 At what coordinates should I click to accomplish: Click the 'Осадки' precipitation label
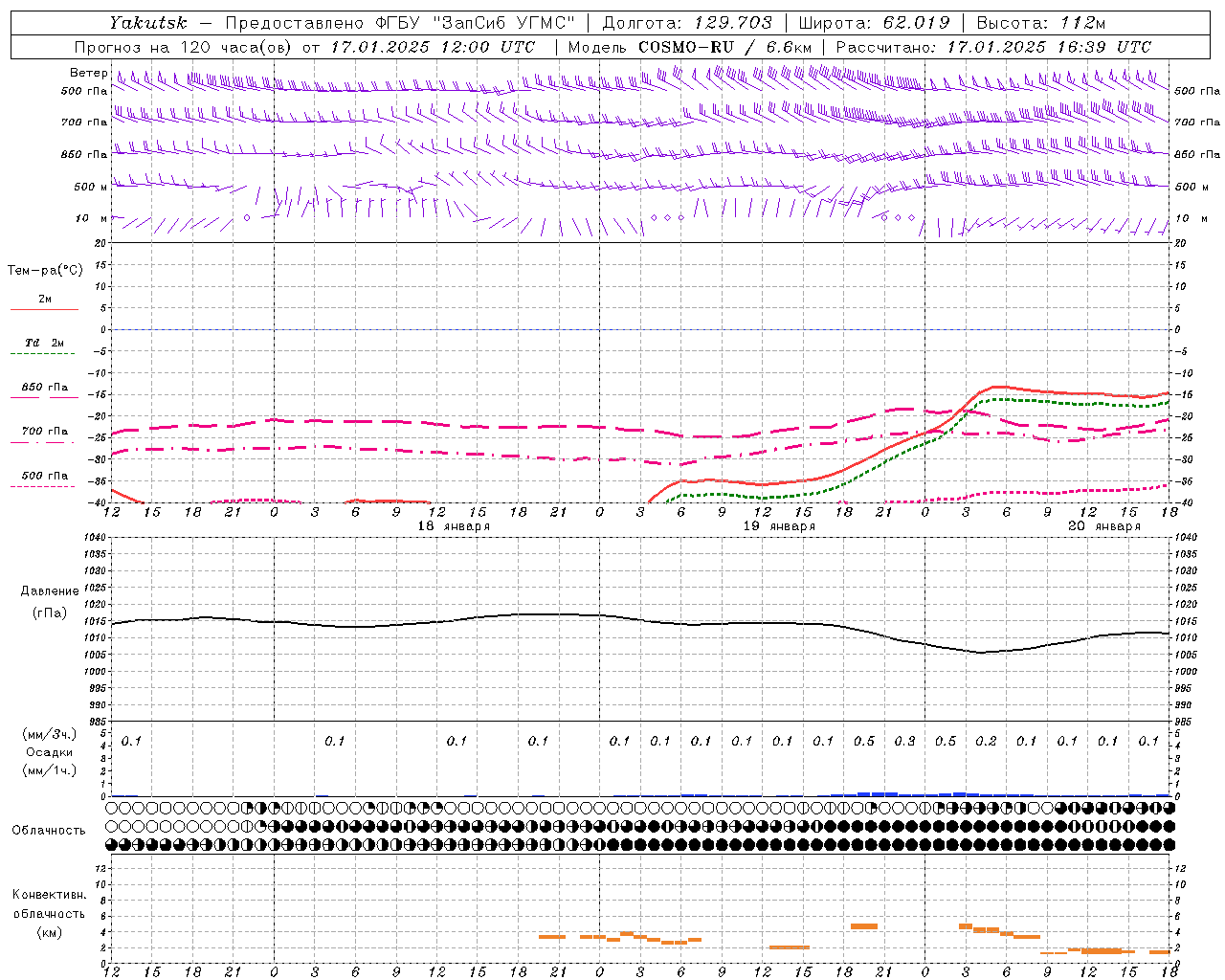[x=50, y=752]
